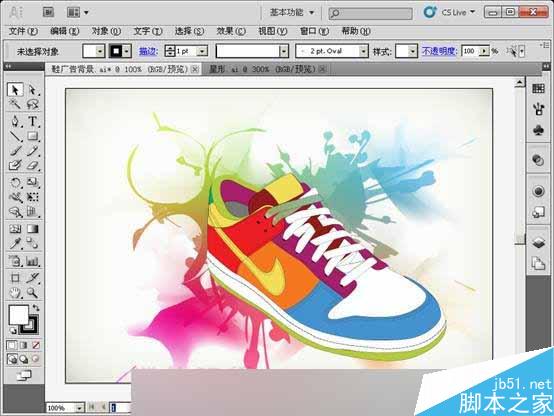Select the Symbol Sprayer tool
554x416 pixels.
(x=15, y=261)
